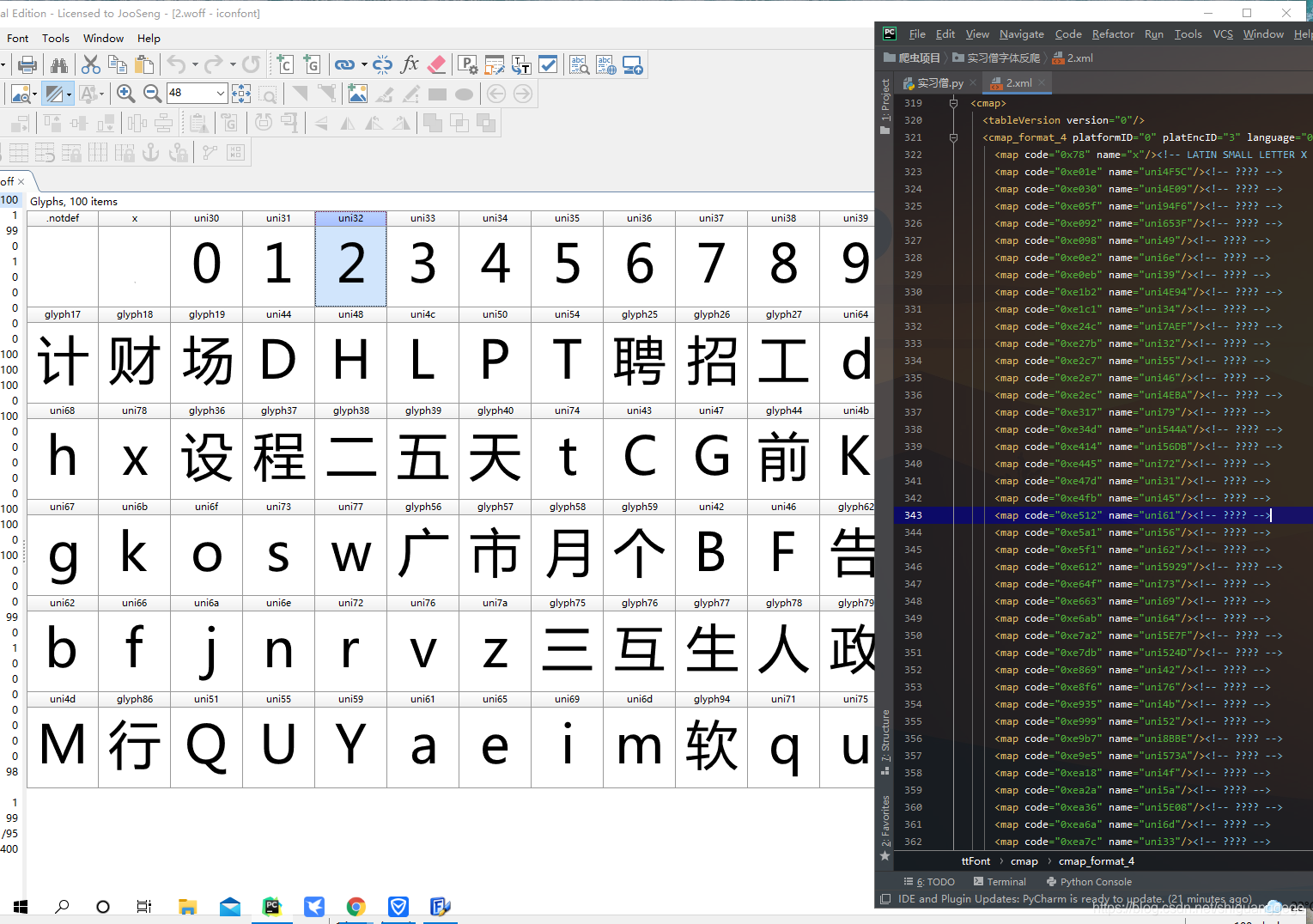Image resolution: width=1313 pixels, height=924 pixels.
Task: Expand the Undo history dropdown arrow
Action: point(195,64)
